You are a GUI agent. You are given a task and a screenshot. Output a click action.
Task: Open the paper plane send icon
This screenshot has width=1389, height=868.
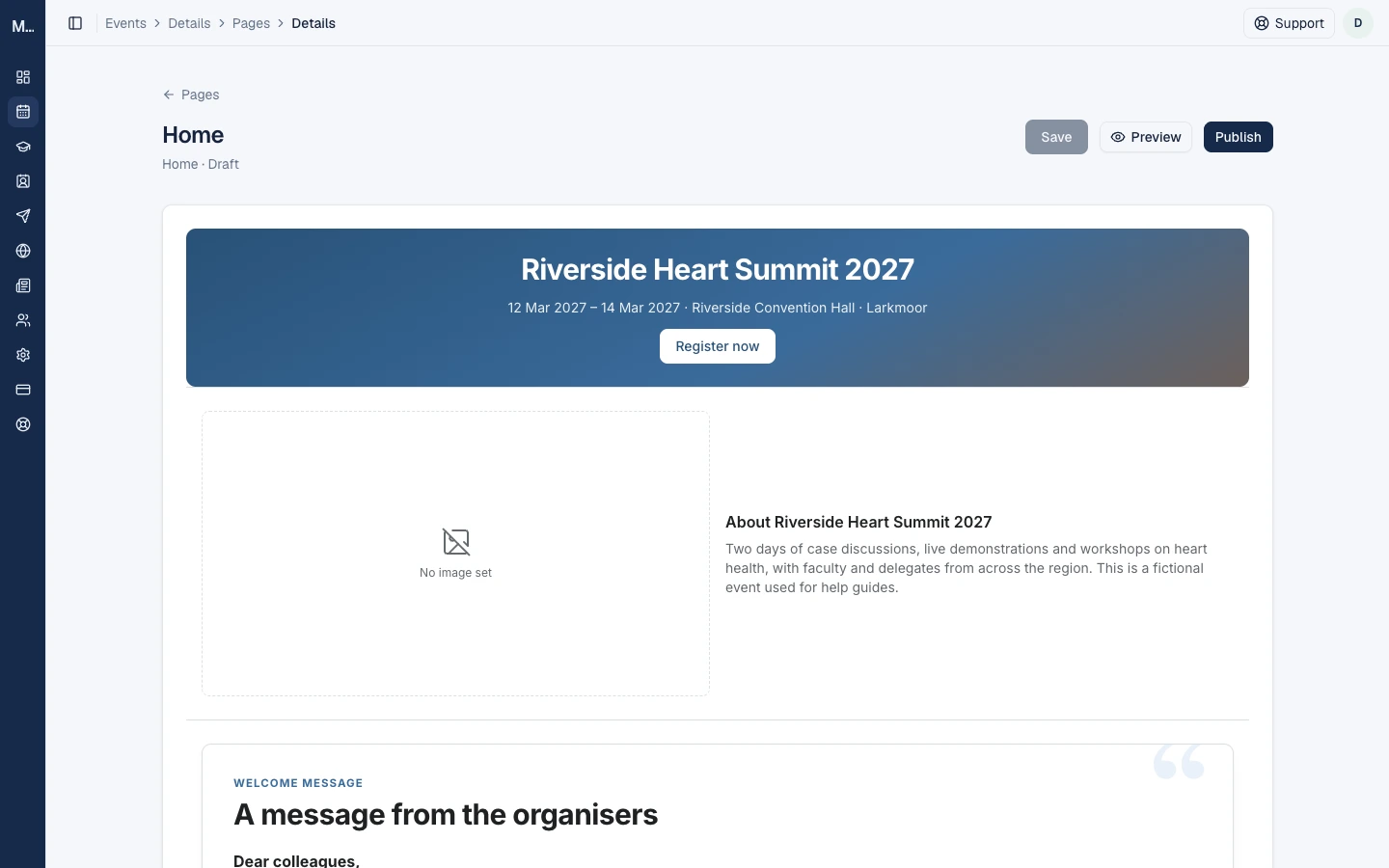pyautogui.click(x=23, y=216)
